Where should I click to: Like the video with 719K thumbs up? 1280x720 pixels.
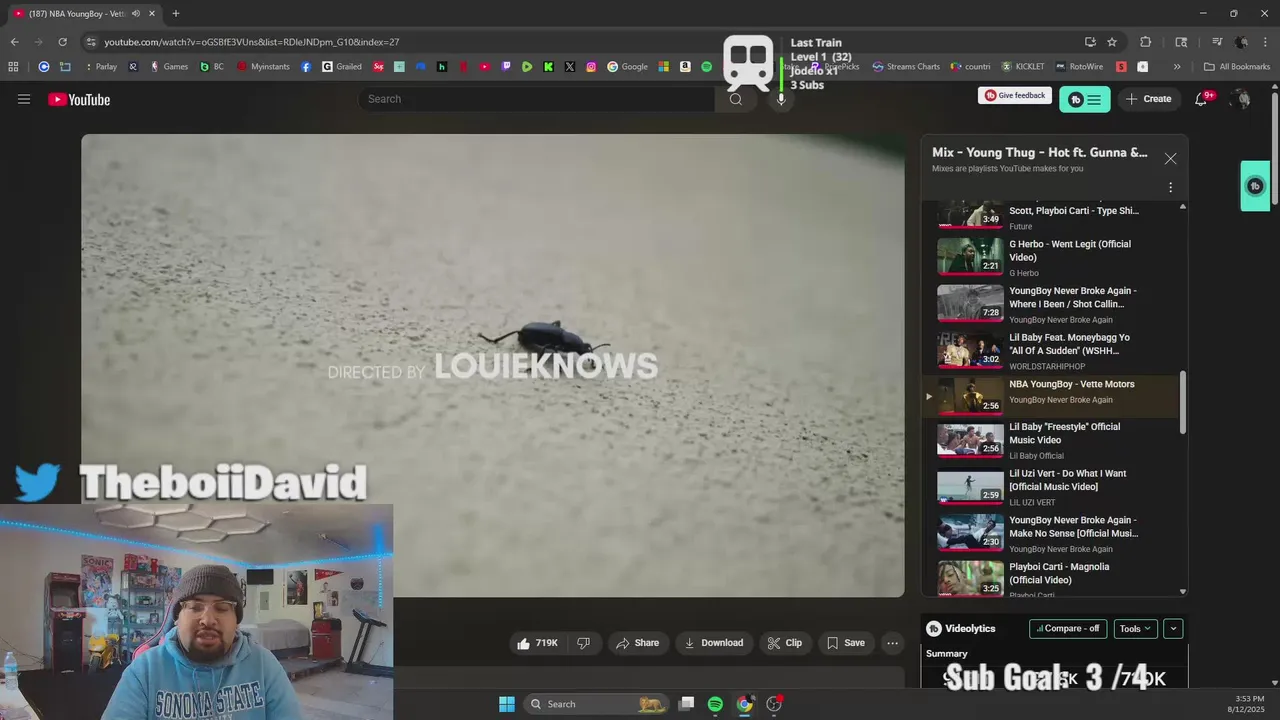coord(538,643)
